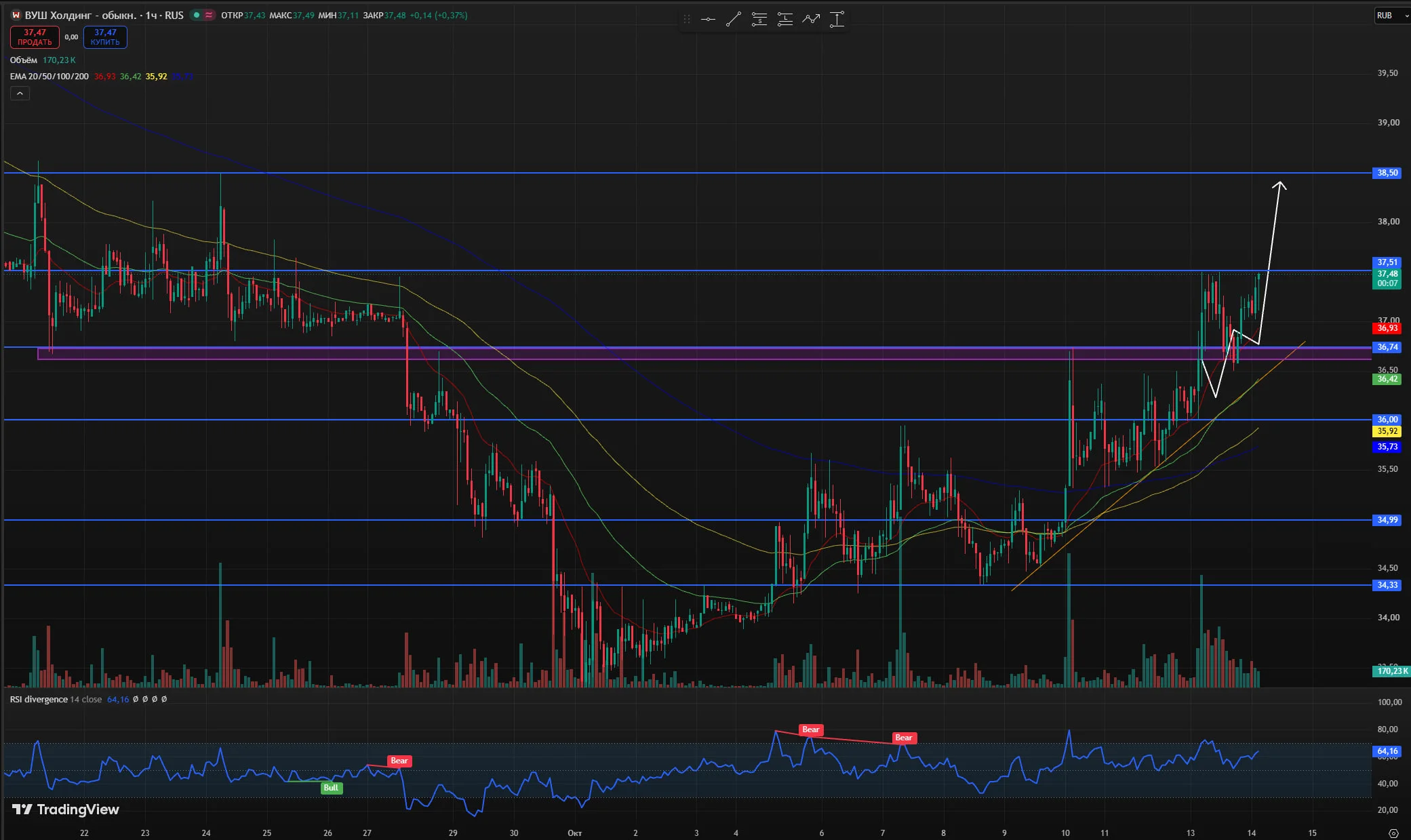Open the RSI divergence indicator legend
The image size is (1411, 840).
tap(39, 699)
